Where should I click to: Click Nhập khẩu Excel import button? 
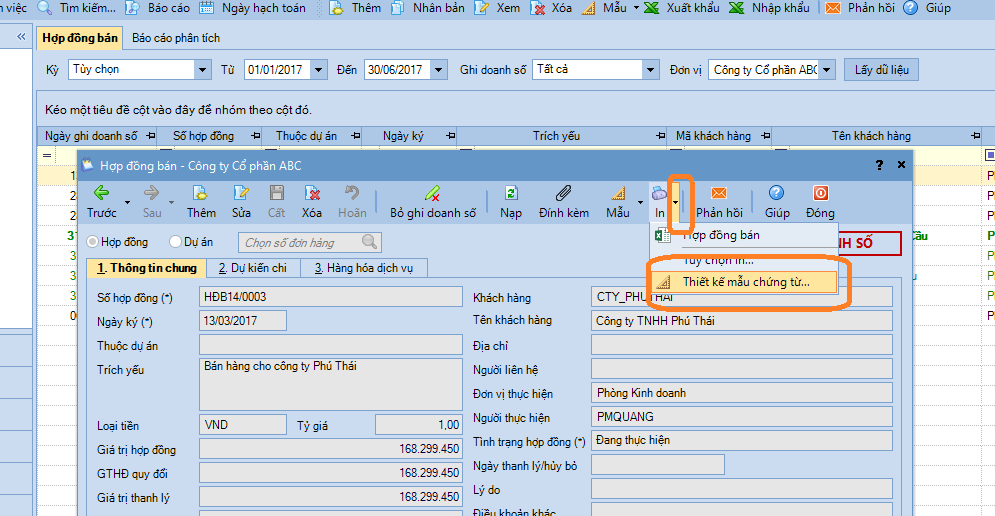pyautogui.click(x=769, y=8)
